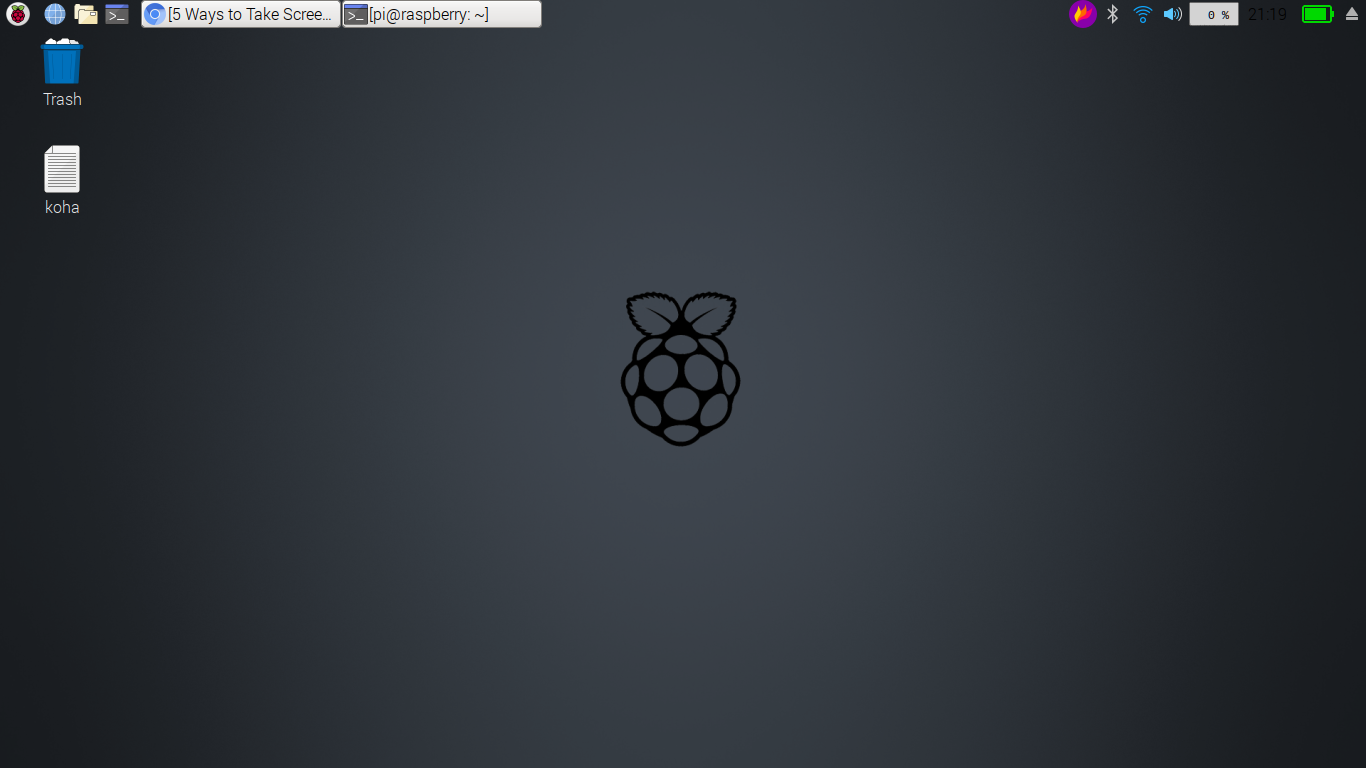Click the koha filename label on the desktop
This screenshot has width=1366, height=768.
pos(61,207)
